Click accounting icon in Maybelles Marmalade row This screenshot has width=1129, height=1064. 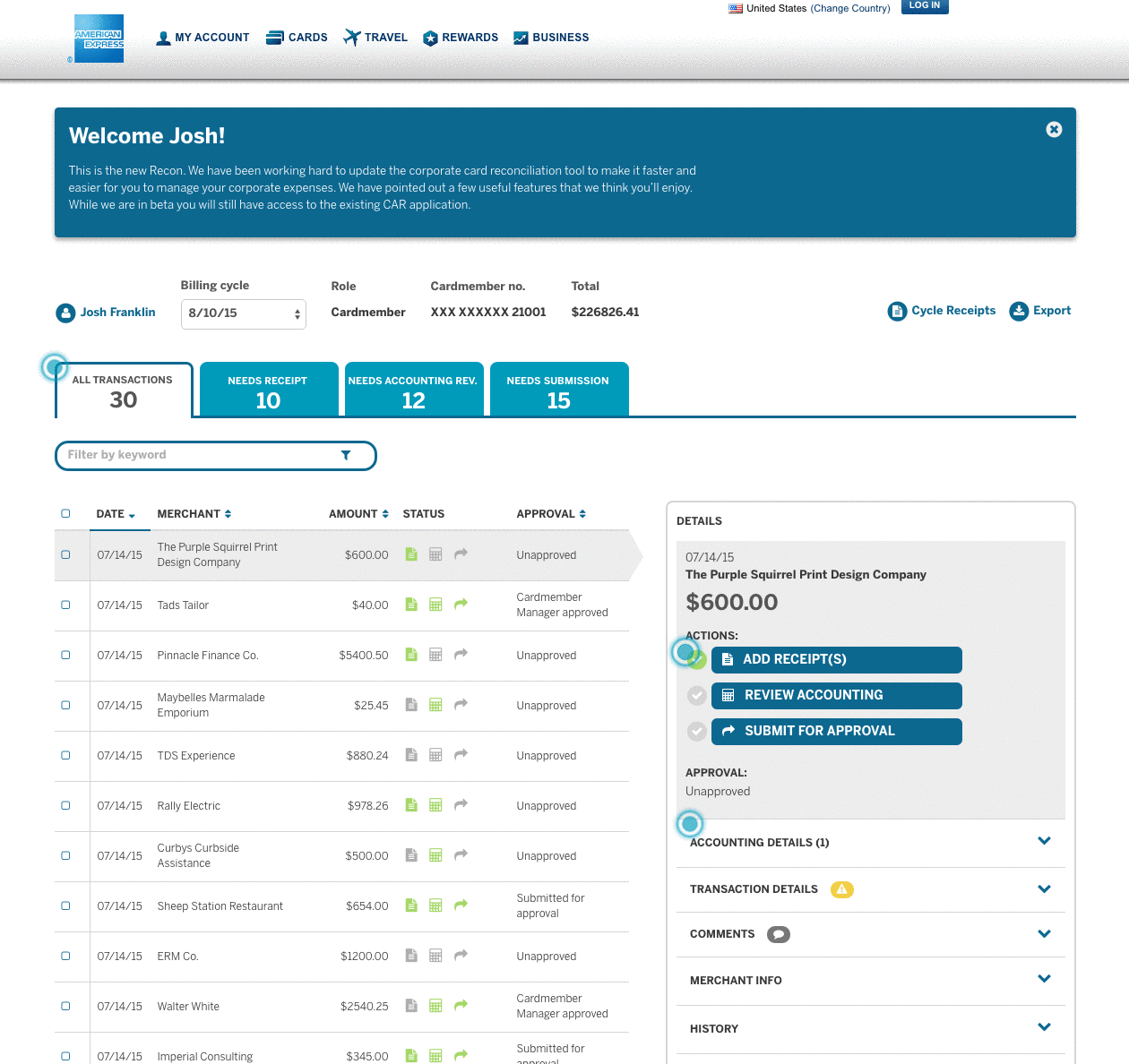tap(435, 705)
